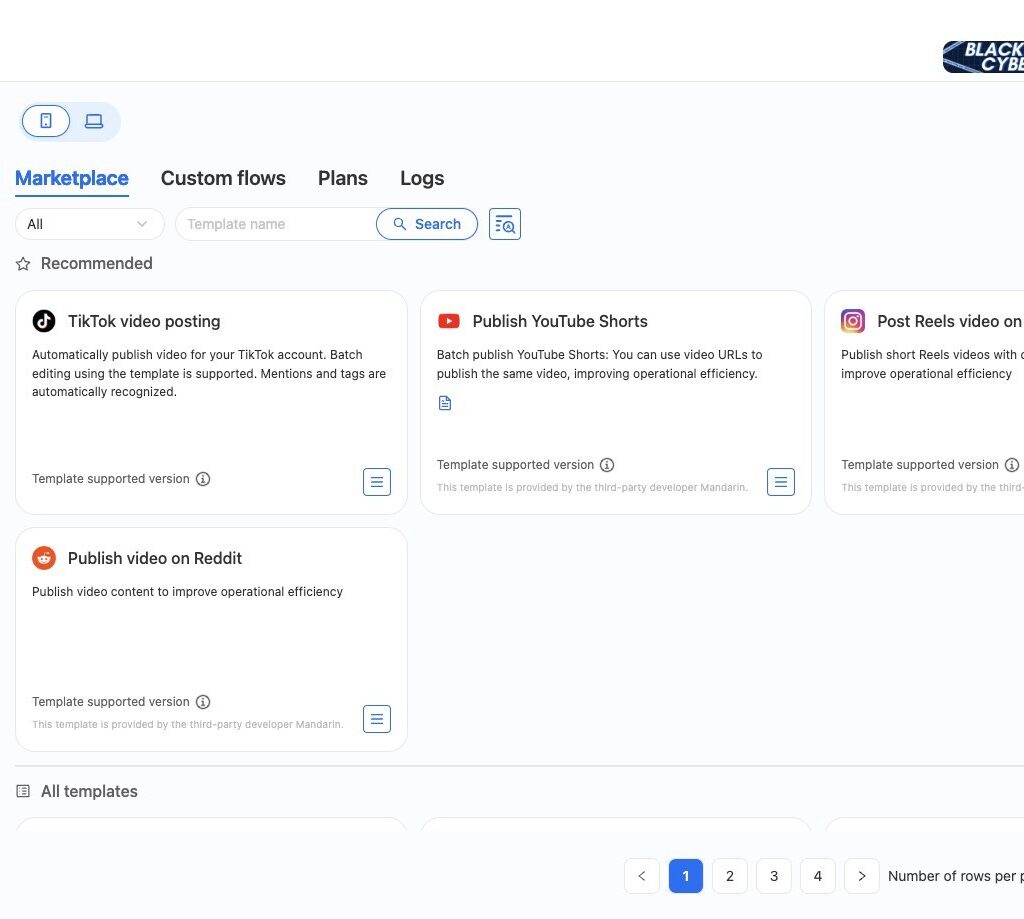Click the Recommended star icon
This screenshot has height=919, width=1024.
tap(23, 264)
